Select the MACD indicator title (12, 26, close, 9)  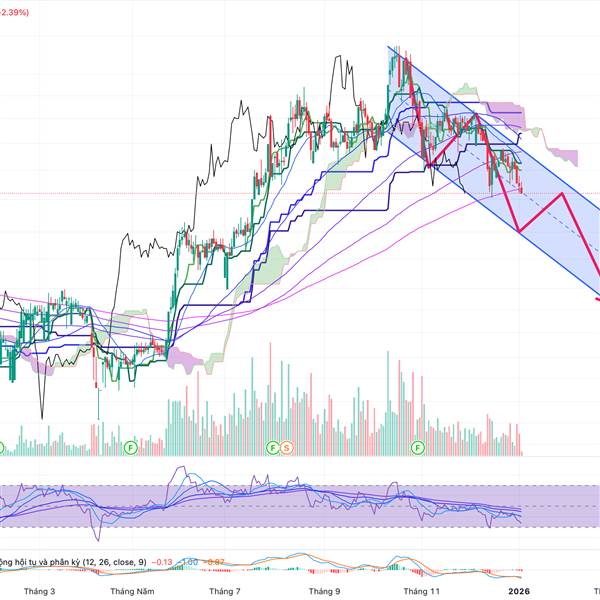(73, 562)
